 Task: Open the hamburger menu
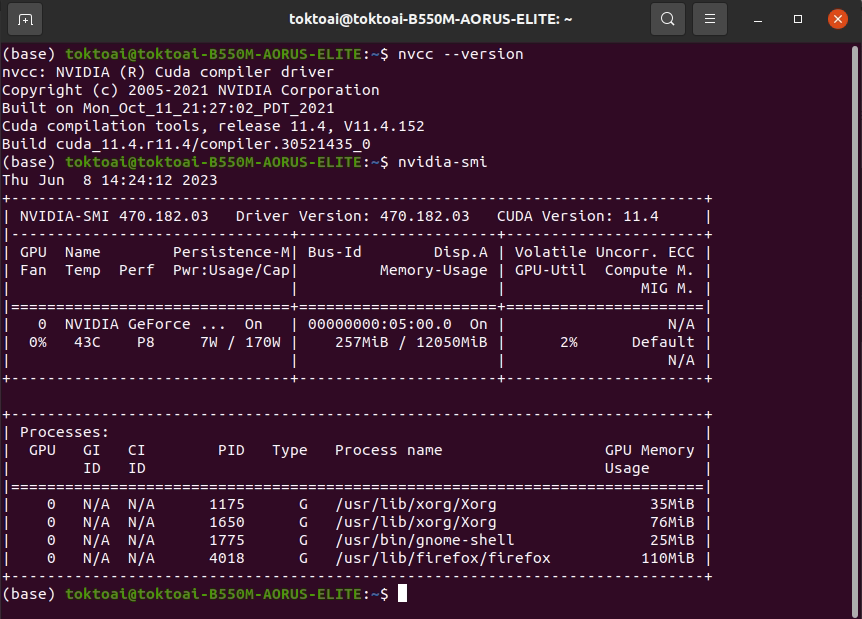click(x=709, y=19)
